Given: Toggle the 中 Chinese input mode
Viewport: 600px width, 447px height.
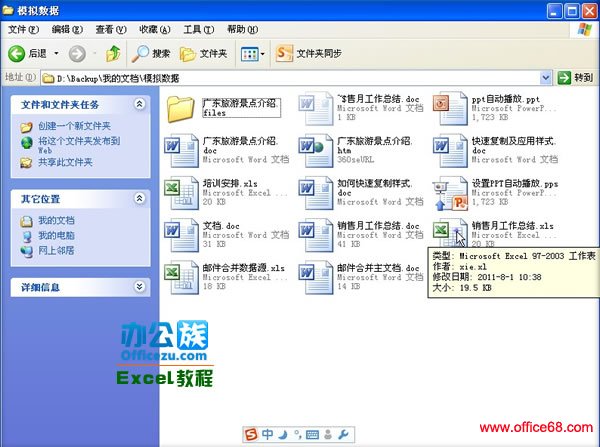Looking at the screenshot, I should [268, 434].
